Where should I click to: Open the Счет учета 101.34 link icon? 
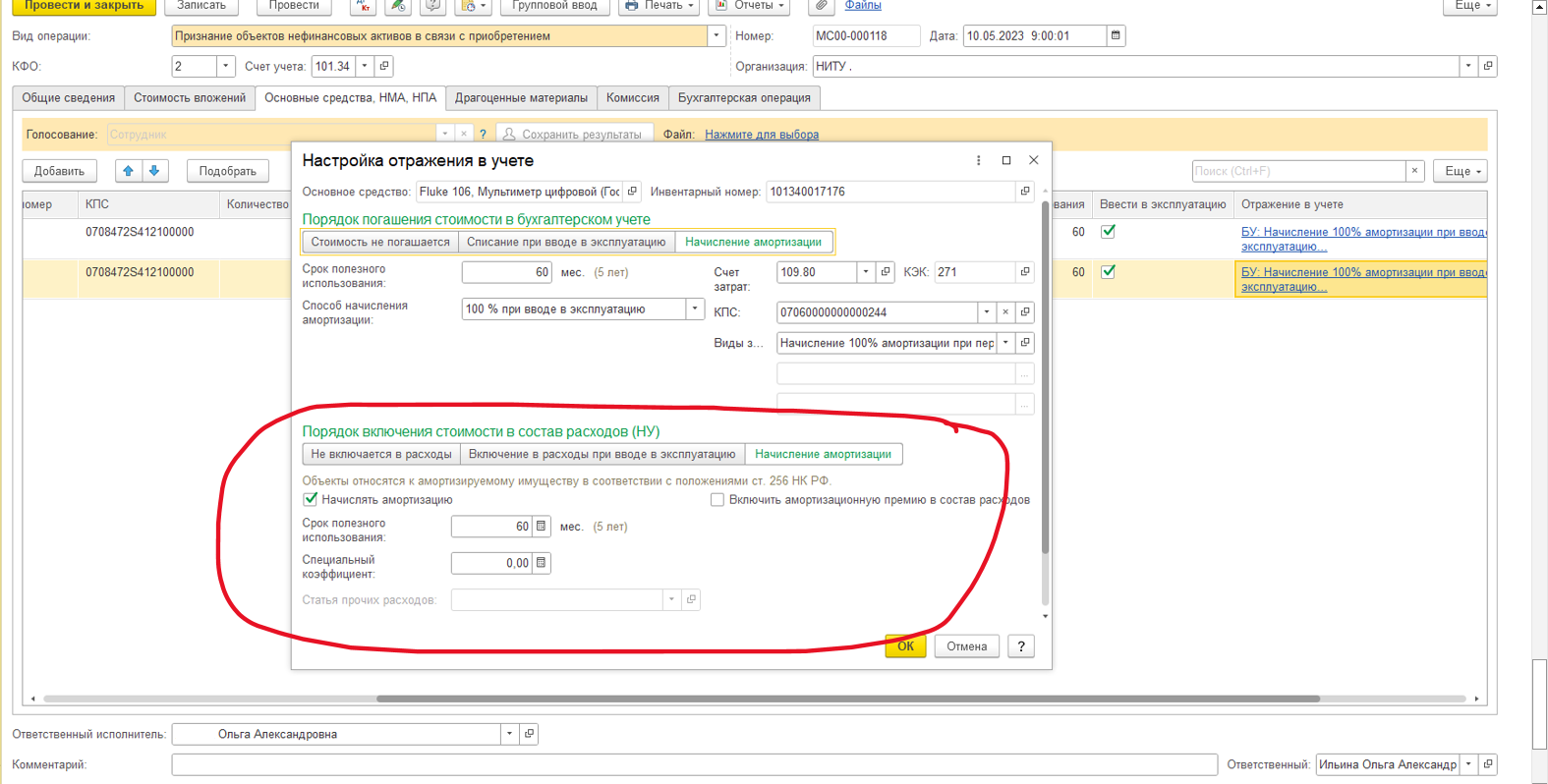coord(384,67)
